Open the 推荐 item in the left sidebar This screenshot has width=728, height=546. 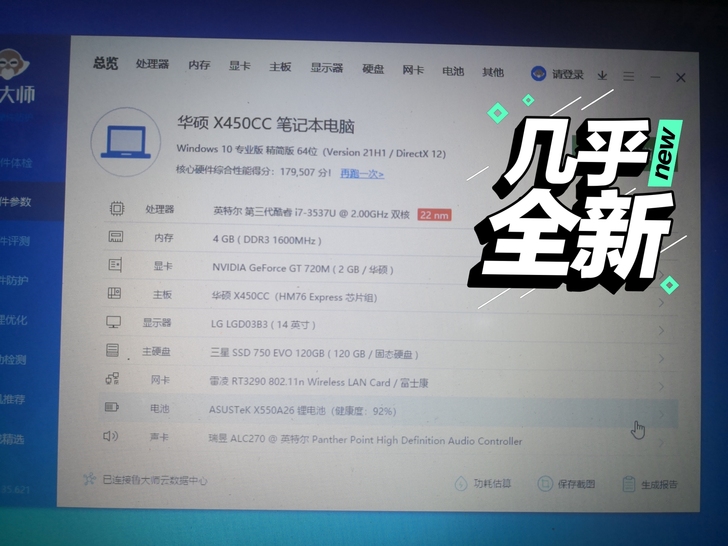point(13,399)
